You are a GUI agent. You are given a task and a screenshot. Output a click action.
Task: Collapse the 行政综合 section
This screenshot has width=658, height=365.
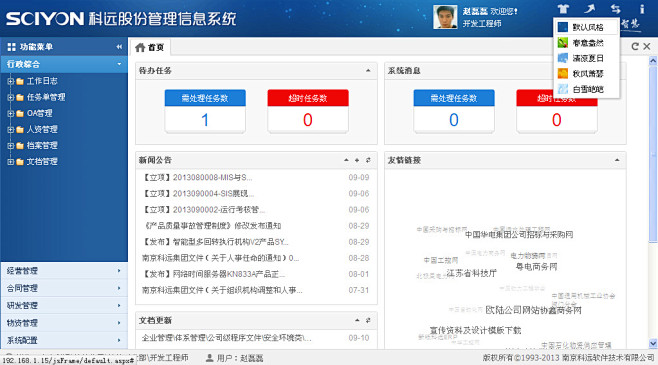pos(119,64)
